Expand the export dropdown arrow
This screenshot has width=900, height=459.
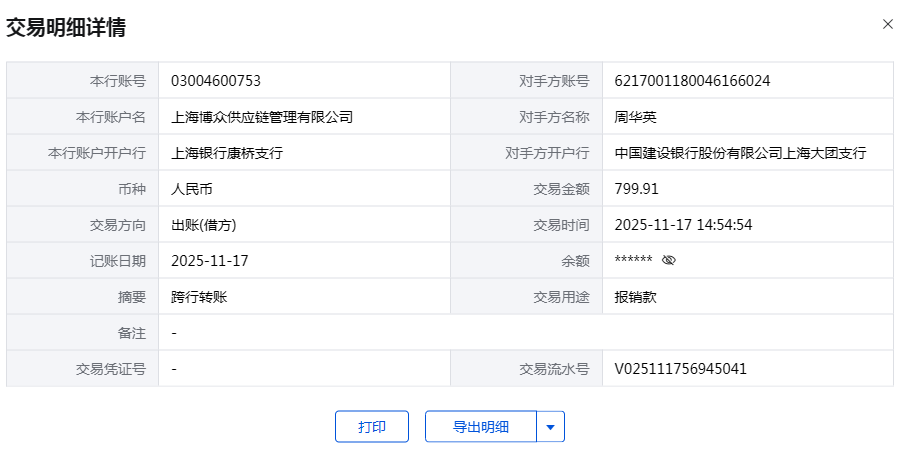[551, 427]
